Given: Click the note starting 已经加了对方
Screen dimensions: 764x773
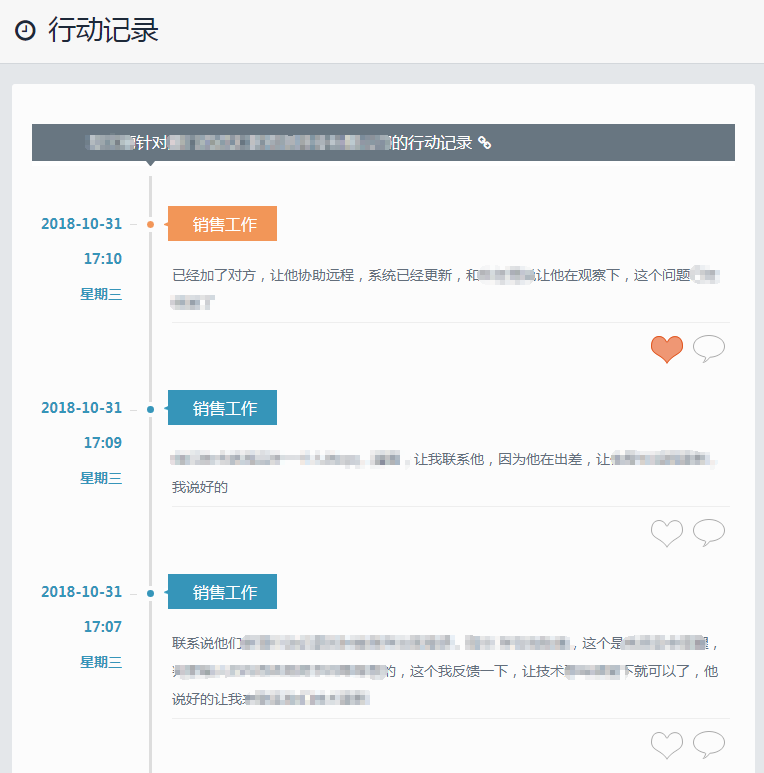Looking at the screenshot, I should [446, 288].
